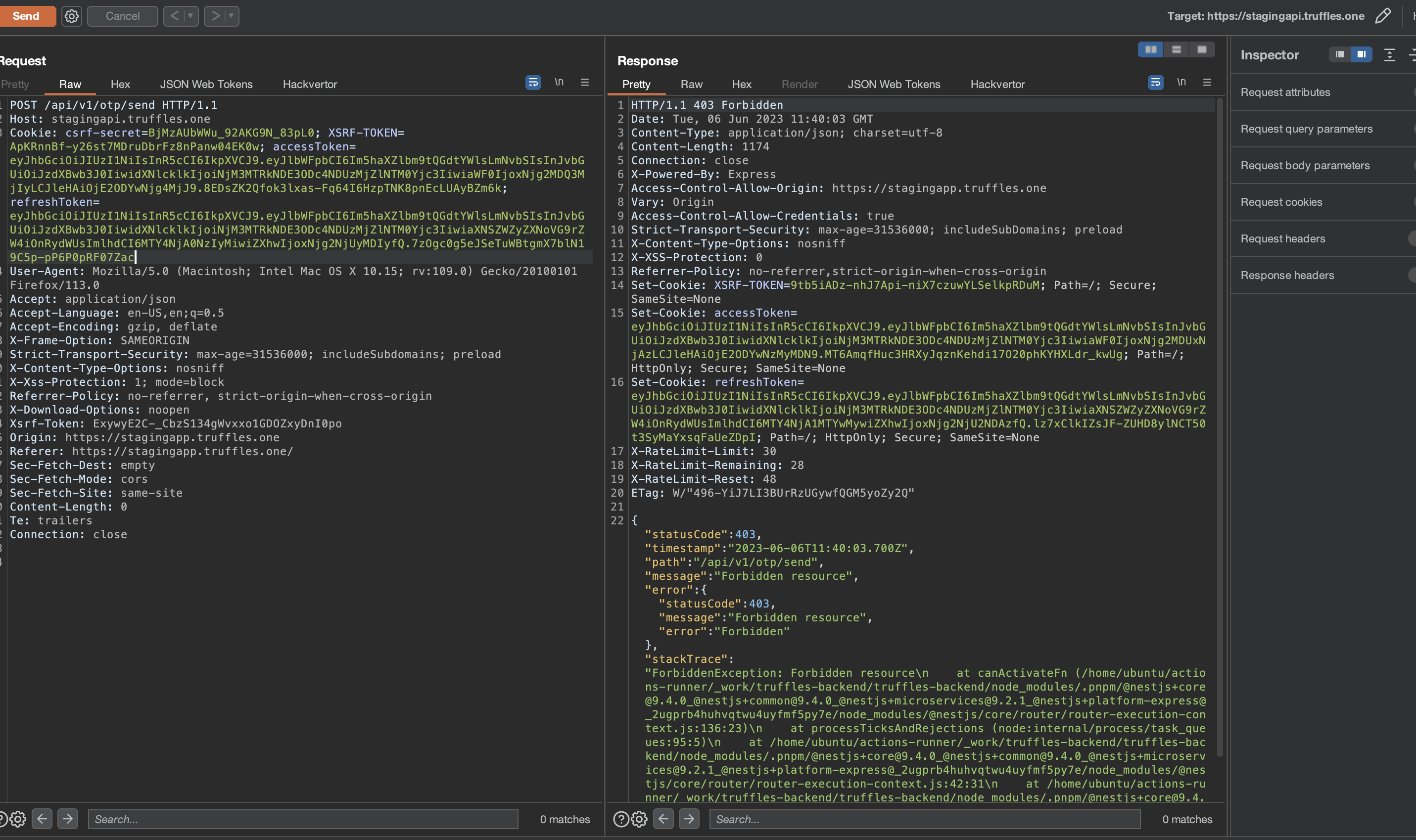Click the Cancel button next to Send
The width and height of the screenshot is (1416, 840).
tap(121, 15)
